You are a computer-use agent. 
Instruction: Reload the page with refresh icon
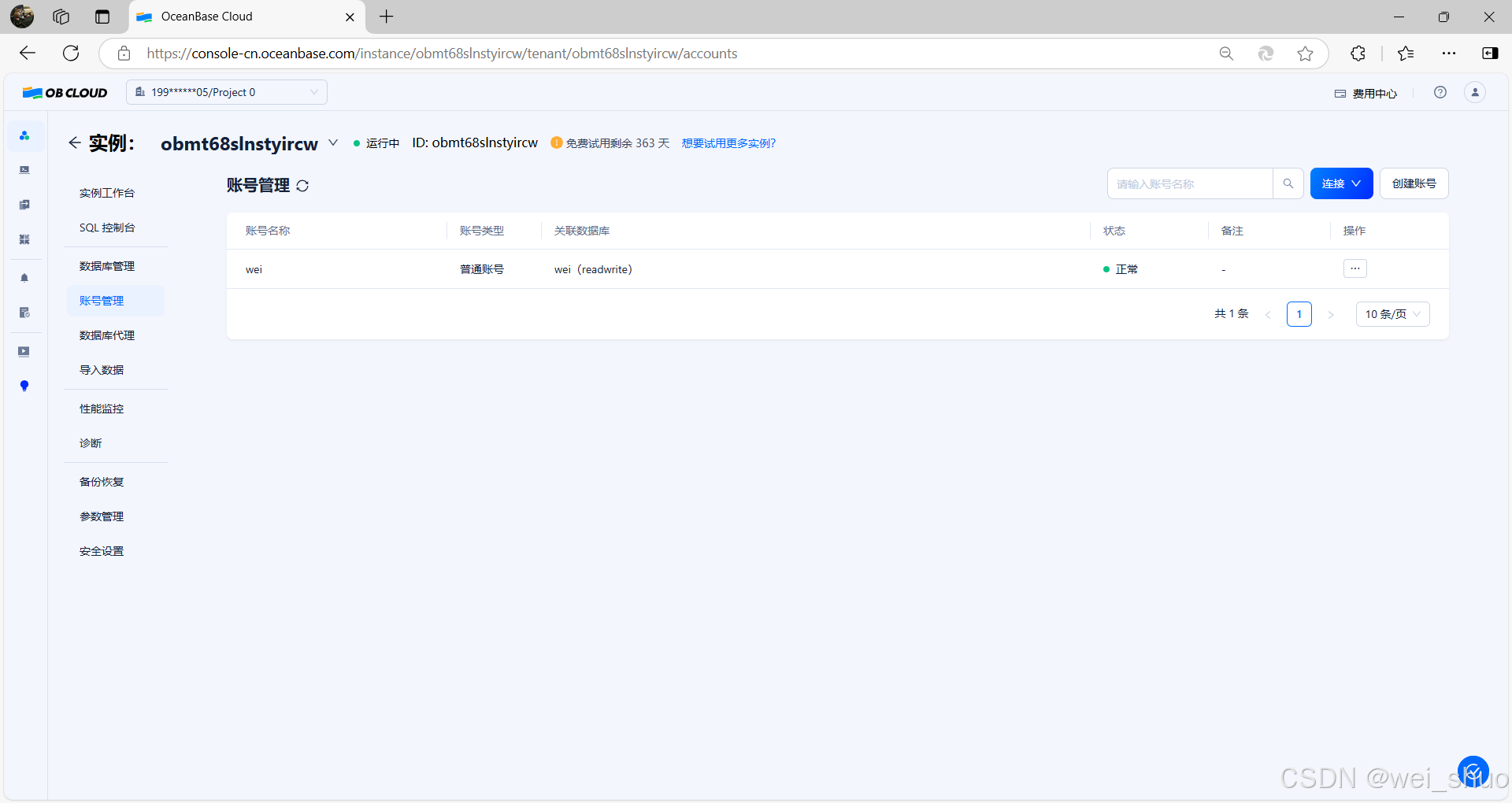pos(71,53)
